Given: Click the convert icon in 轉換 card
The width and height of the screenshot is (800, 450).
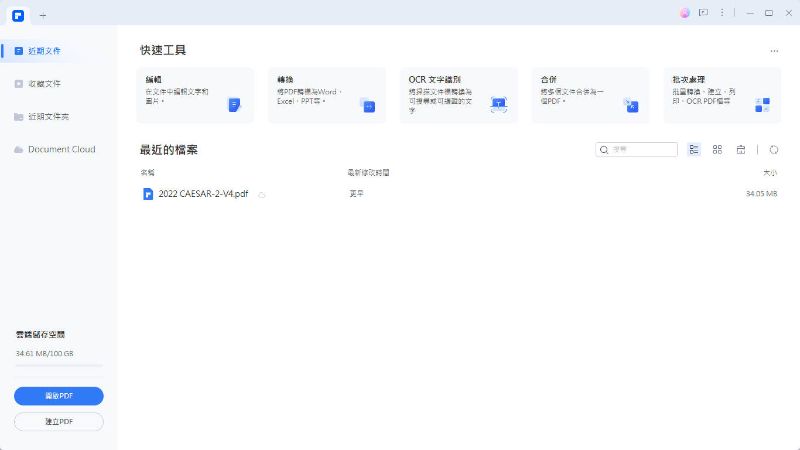Looking at the screenshot, I should 367,105.
